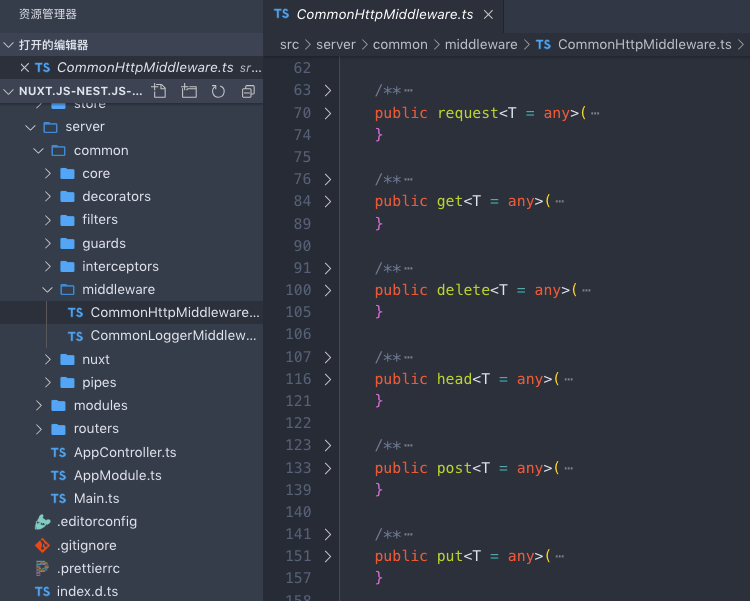Open the .gitignore file
The image size is (750, 601).
coord(132,545)
